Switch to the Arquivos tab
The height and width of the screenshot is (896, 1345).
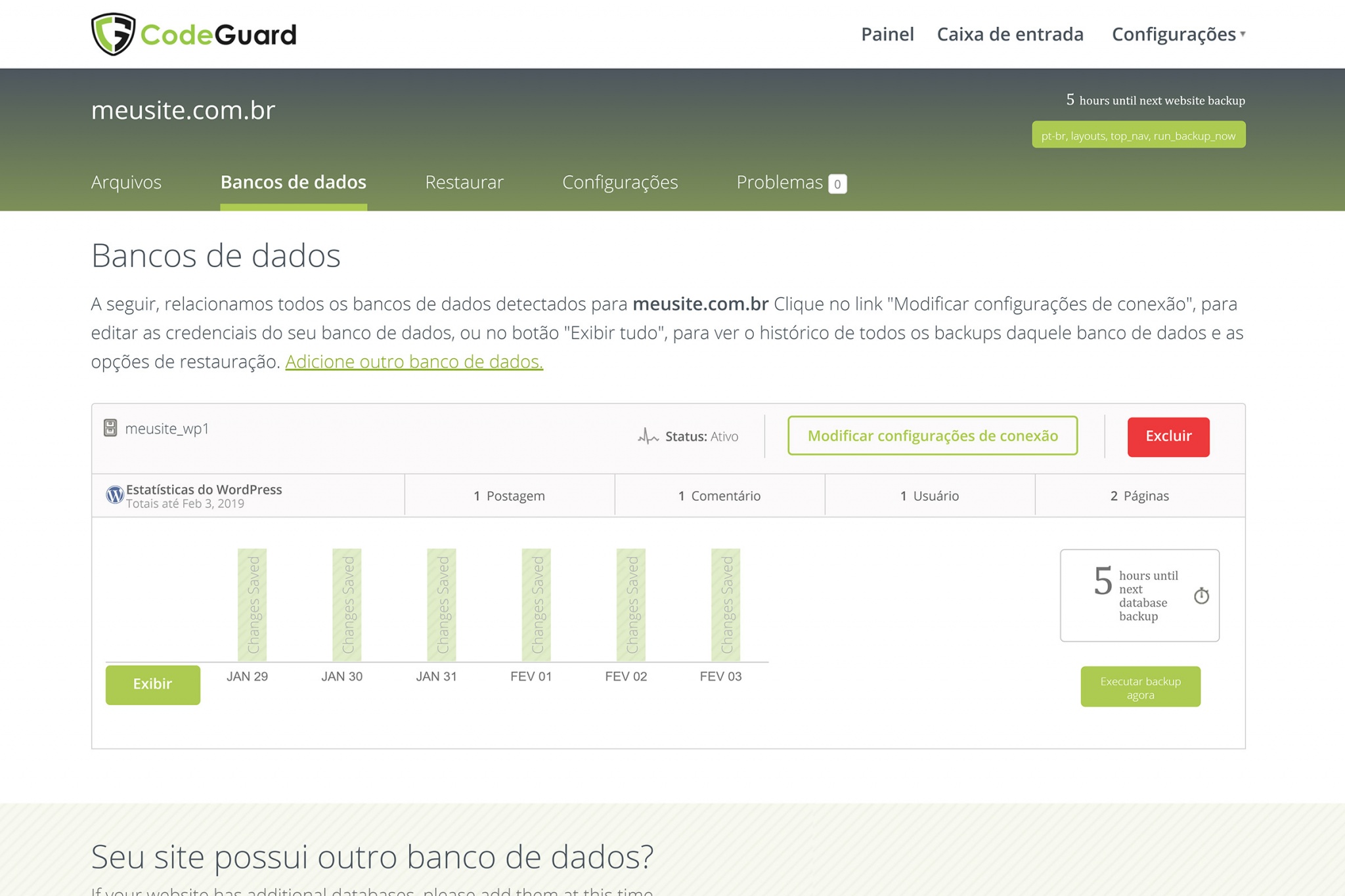[126, 182]
